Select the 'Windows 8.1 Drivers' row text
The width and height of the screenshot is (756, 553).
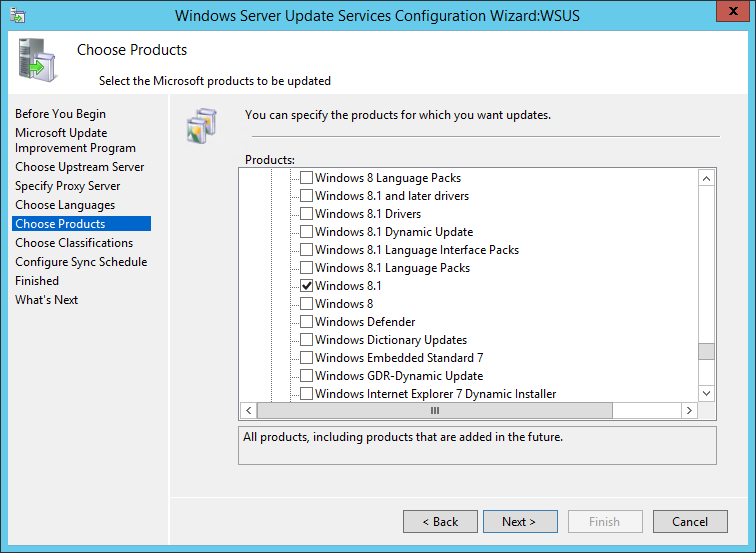(368, 214)
